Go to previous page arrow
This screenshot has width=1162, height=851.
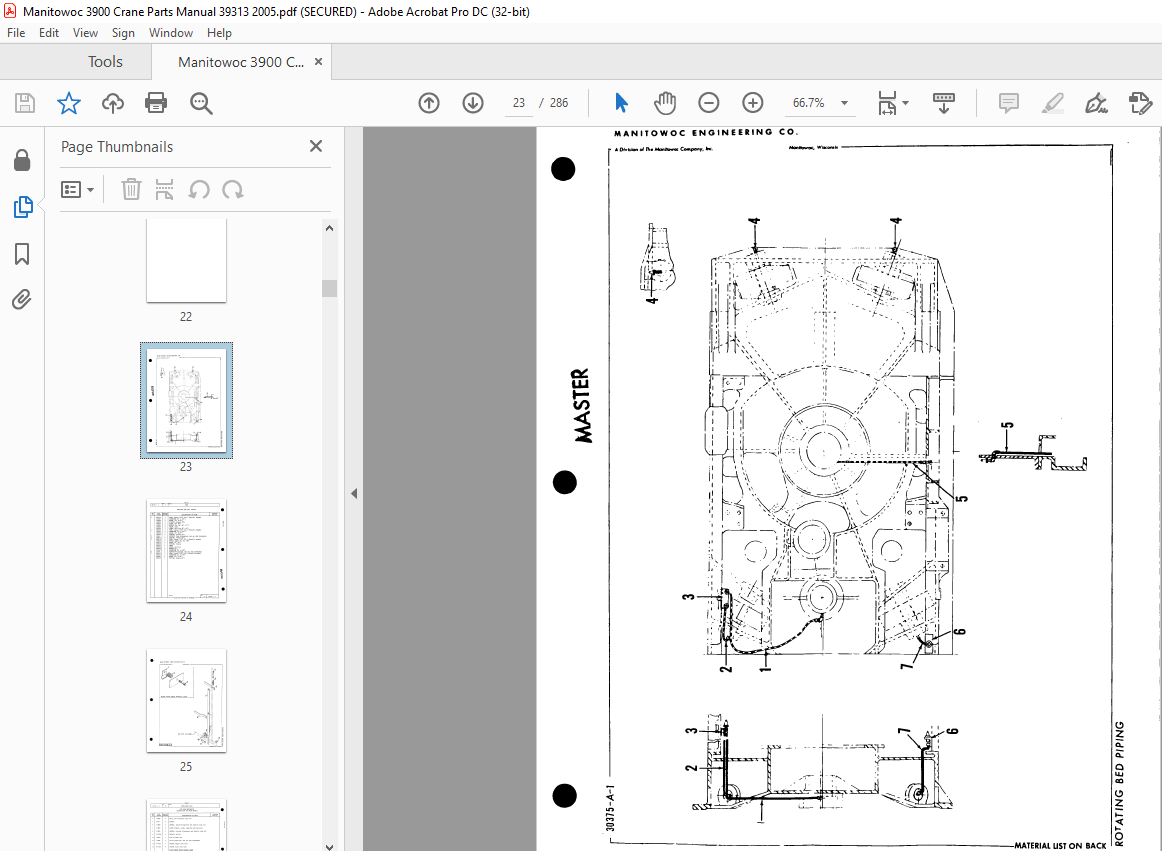point(429,103)
